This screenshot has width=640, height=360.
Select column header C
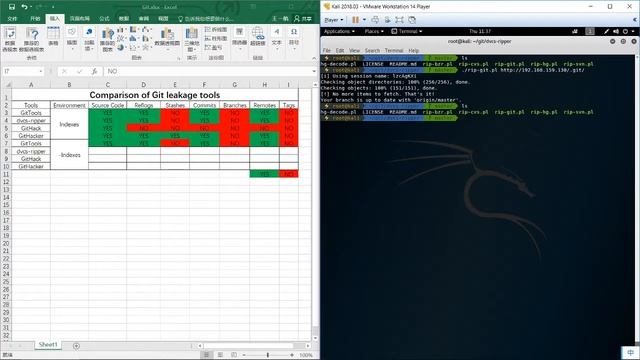click(108, 84)
